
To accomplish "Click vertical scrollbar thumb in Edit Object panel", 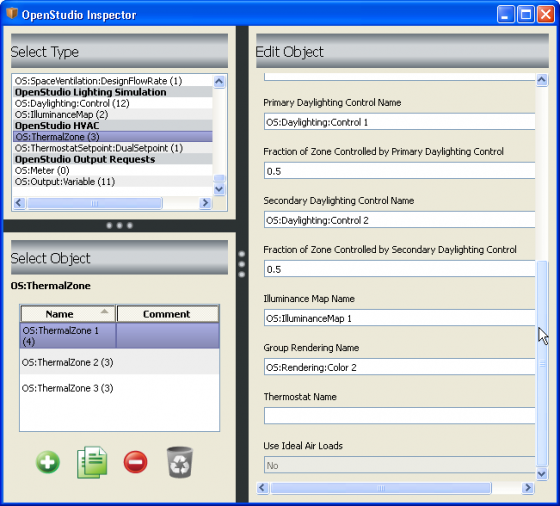I will [542, 364].
